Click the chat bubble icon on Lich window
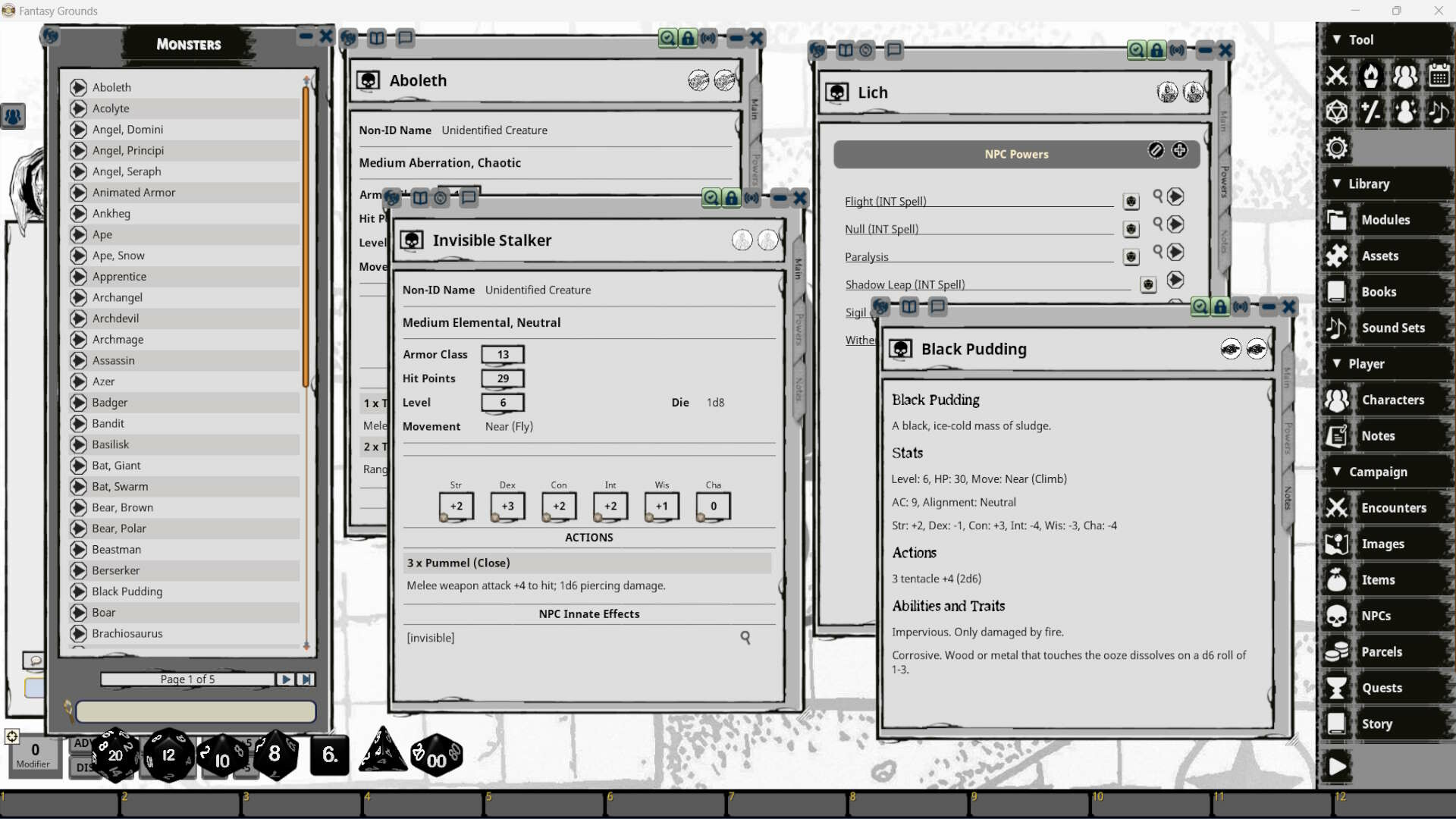This screenshot has height=819, width=1456. click(896, 50)
